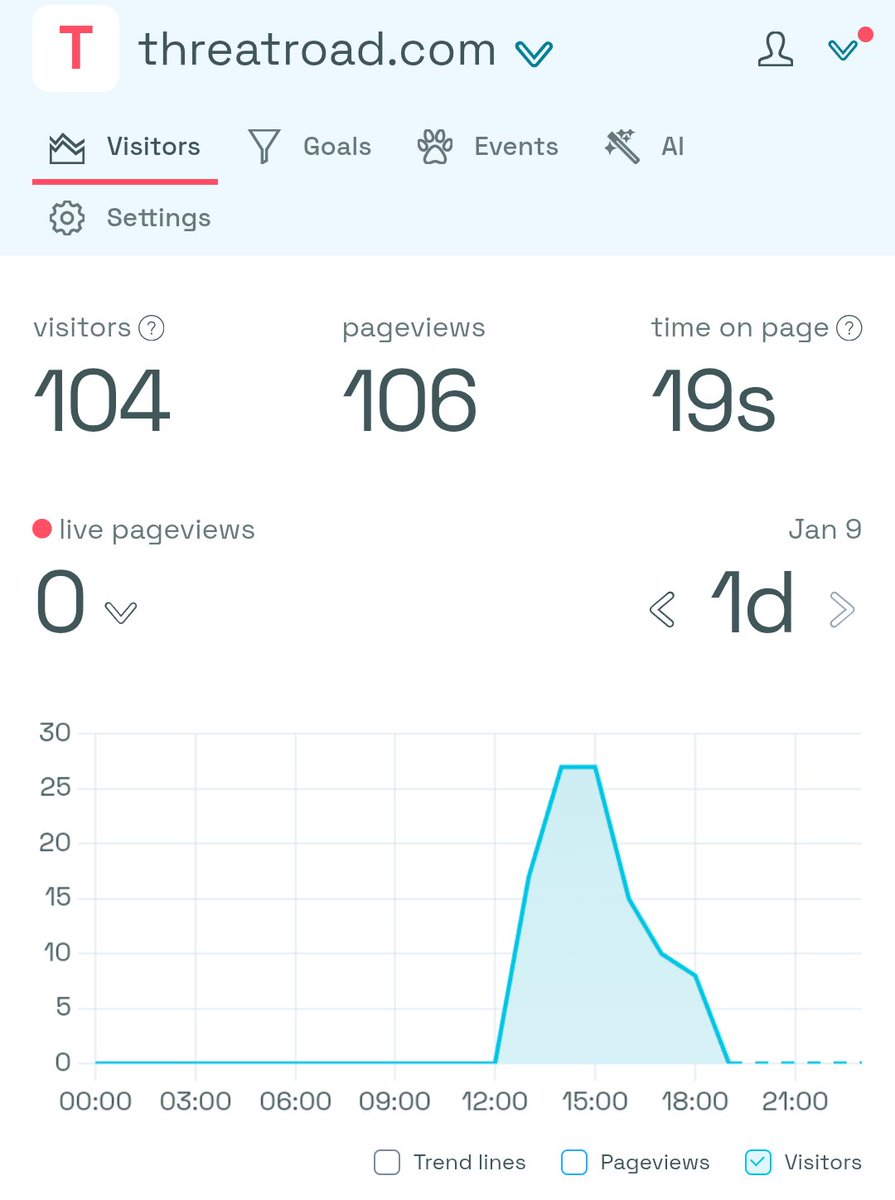895x1200 pixels.
Task: Open the 1d date range selector
Action: (x=752, y=604)
